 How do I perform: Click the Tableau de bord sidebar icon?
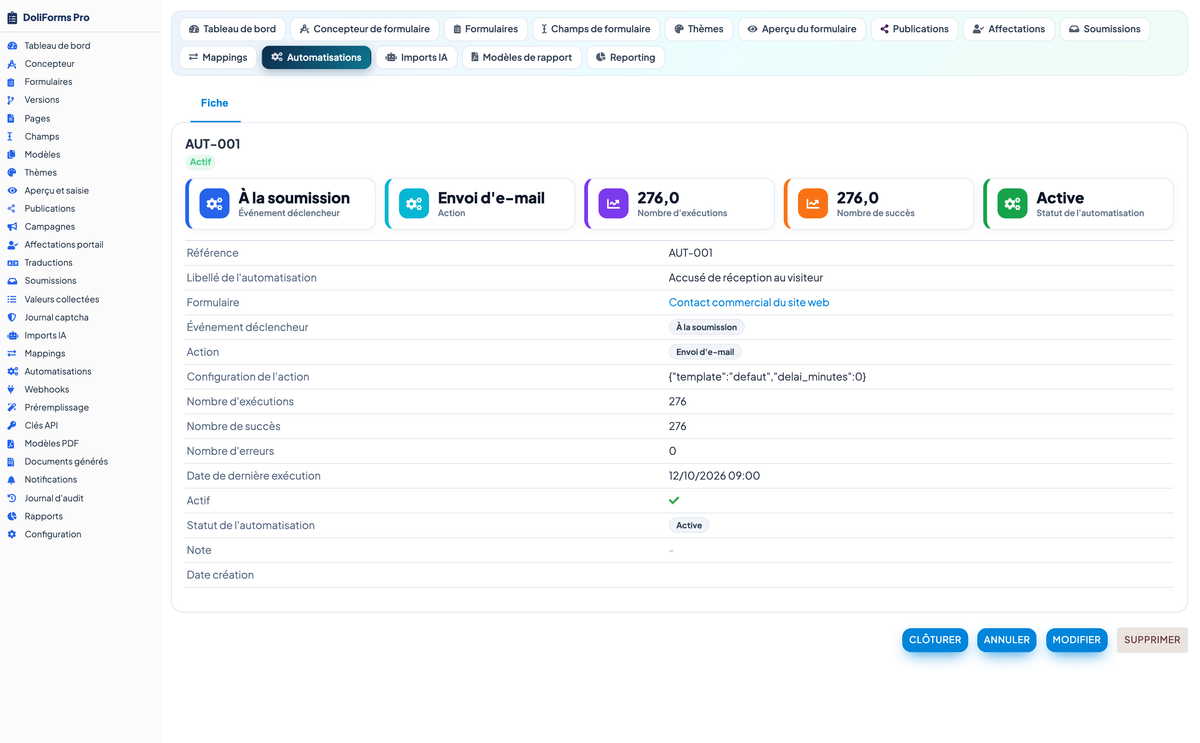point(12,46)
